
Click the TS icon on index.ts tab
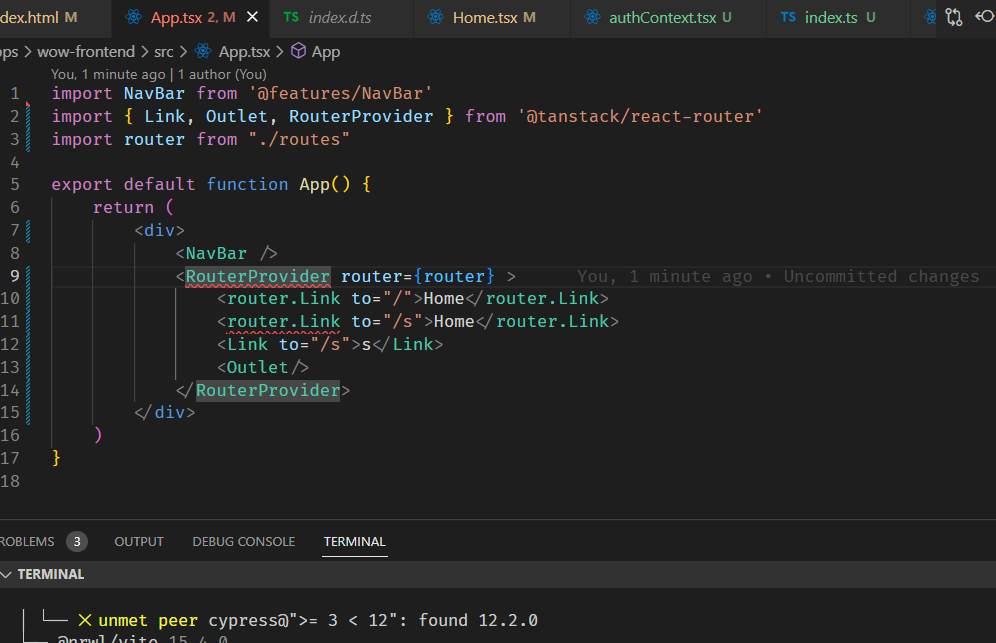(x=788, y=17)
